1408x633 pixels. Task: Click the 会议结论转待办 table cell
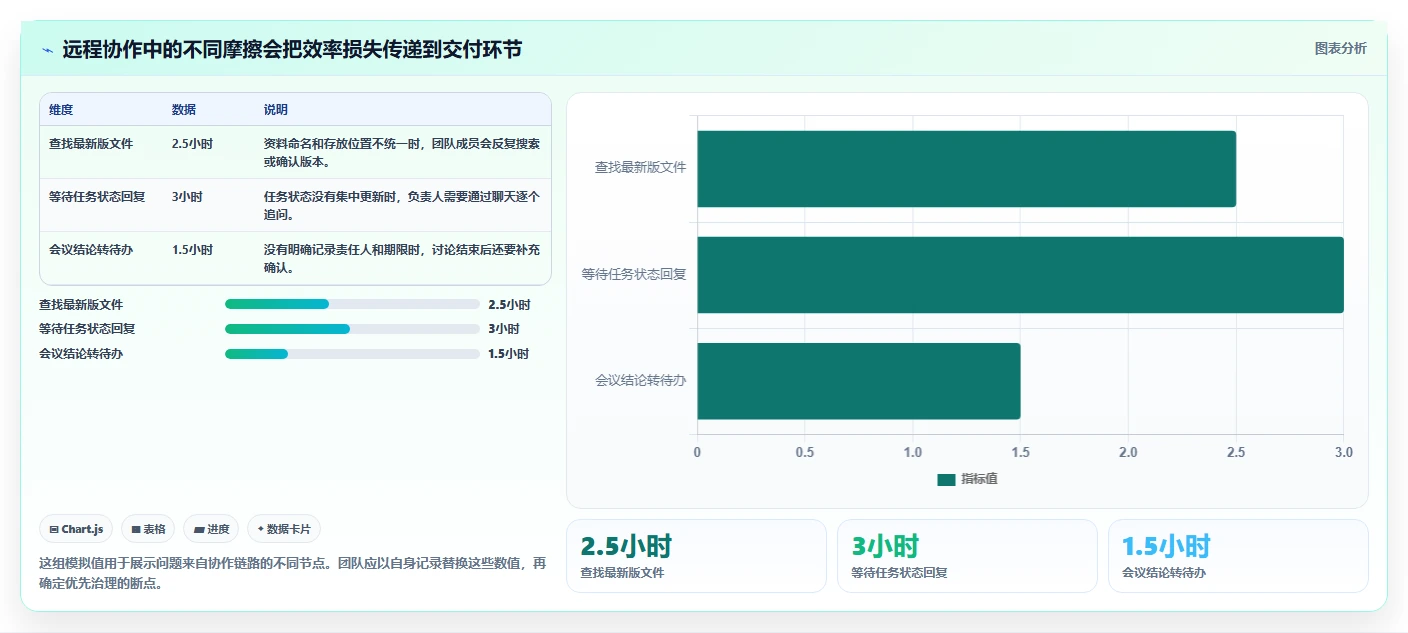(91, 249)
